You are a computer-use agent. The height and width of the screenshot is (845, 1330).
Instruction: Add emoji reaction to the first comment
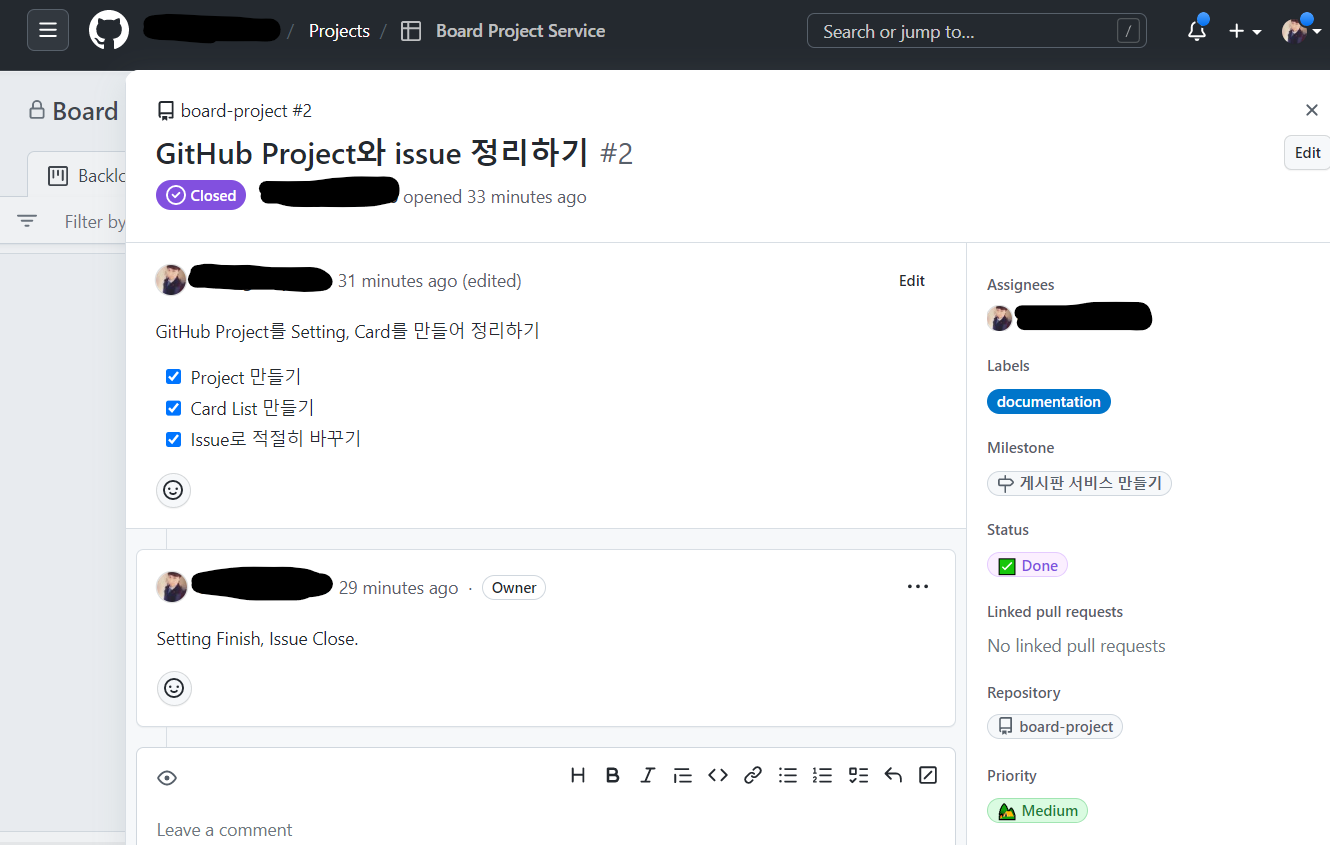(x=173, y=490)
